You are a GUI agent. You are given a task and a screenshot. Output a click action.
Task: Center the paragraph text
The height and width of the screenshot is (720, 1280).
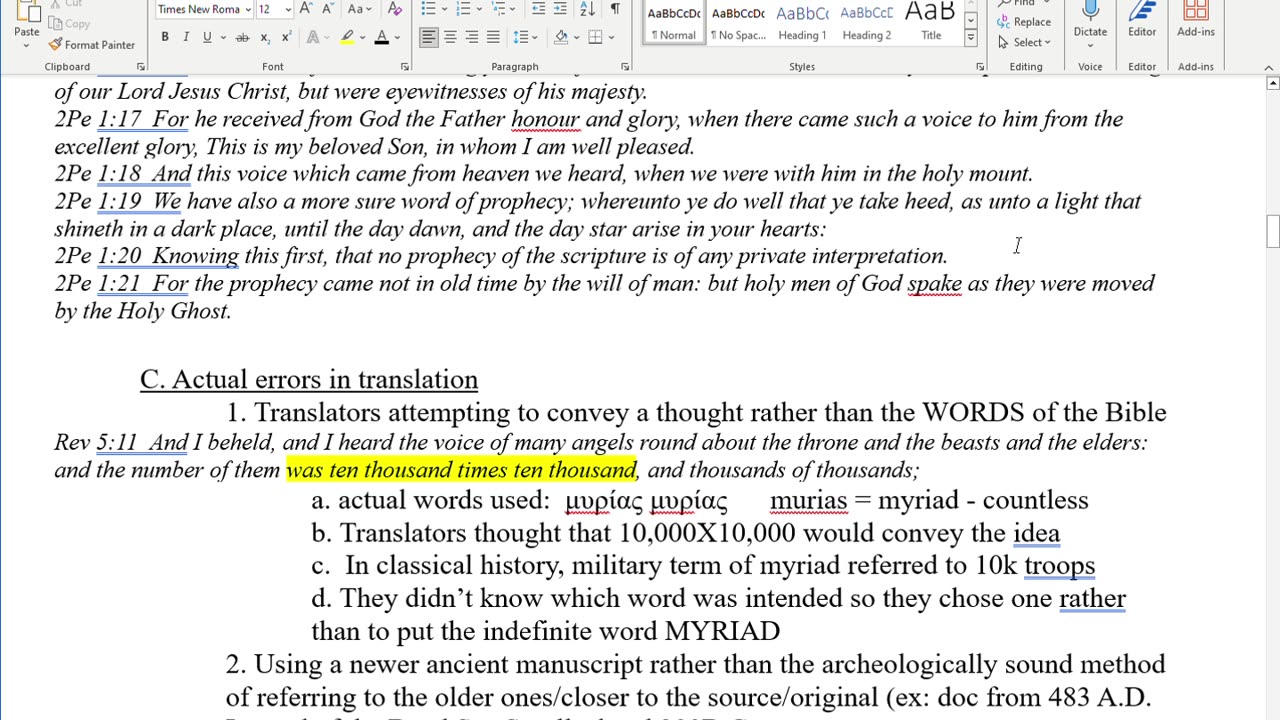tap(450, 38)
